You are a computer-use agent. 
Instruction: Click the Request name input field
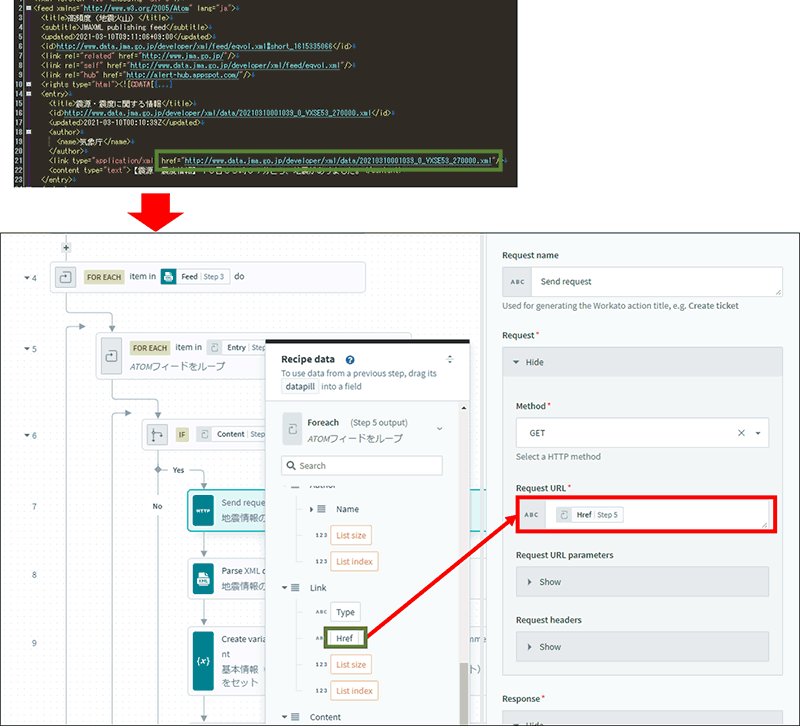click(x=652, y=282)
